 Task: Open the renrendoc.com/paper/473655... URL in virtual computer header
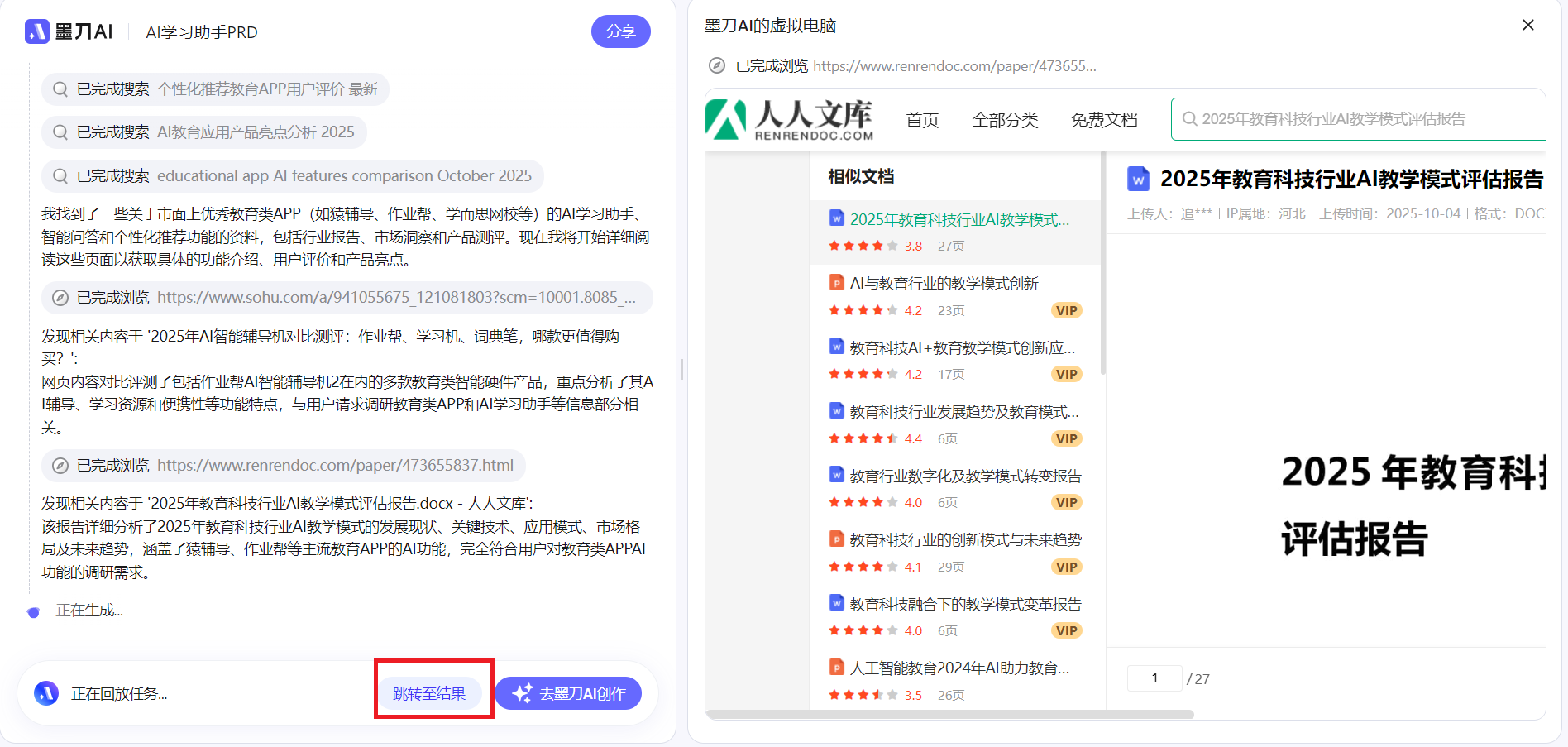click(x=954, y=65)
